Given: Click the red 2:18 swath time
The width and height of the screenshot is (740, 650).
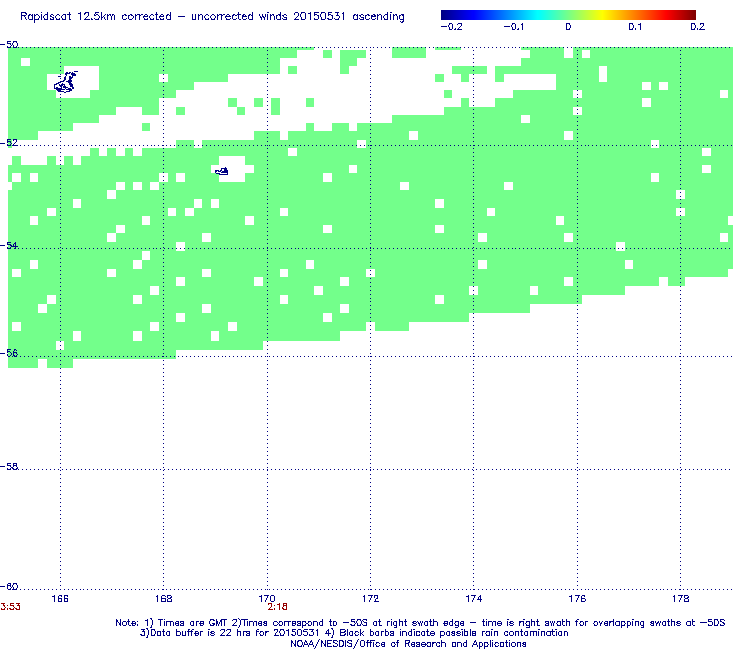Looking at the screenshot, I should (x=278, y=607).
